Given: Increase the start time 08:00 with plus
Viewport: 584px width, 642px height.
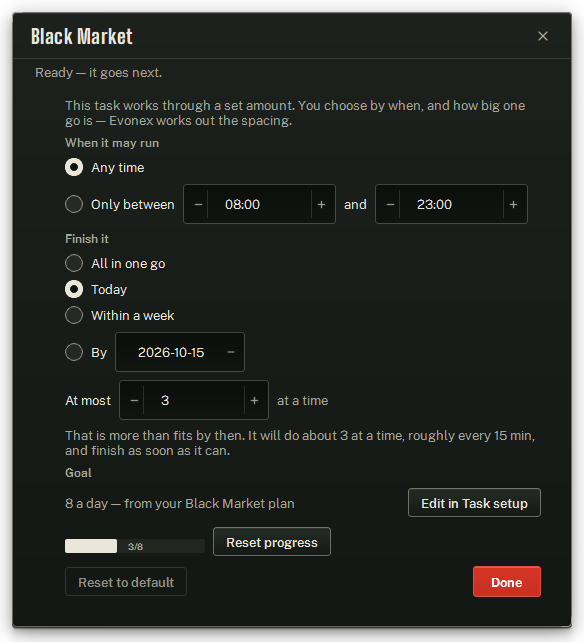Looking at the screenshot, I should pyautogui.click(x=321, y=204).
